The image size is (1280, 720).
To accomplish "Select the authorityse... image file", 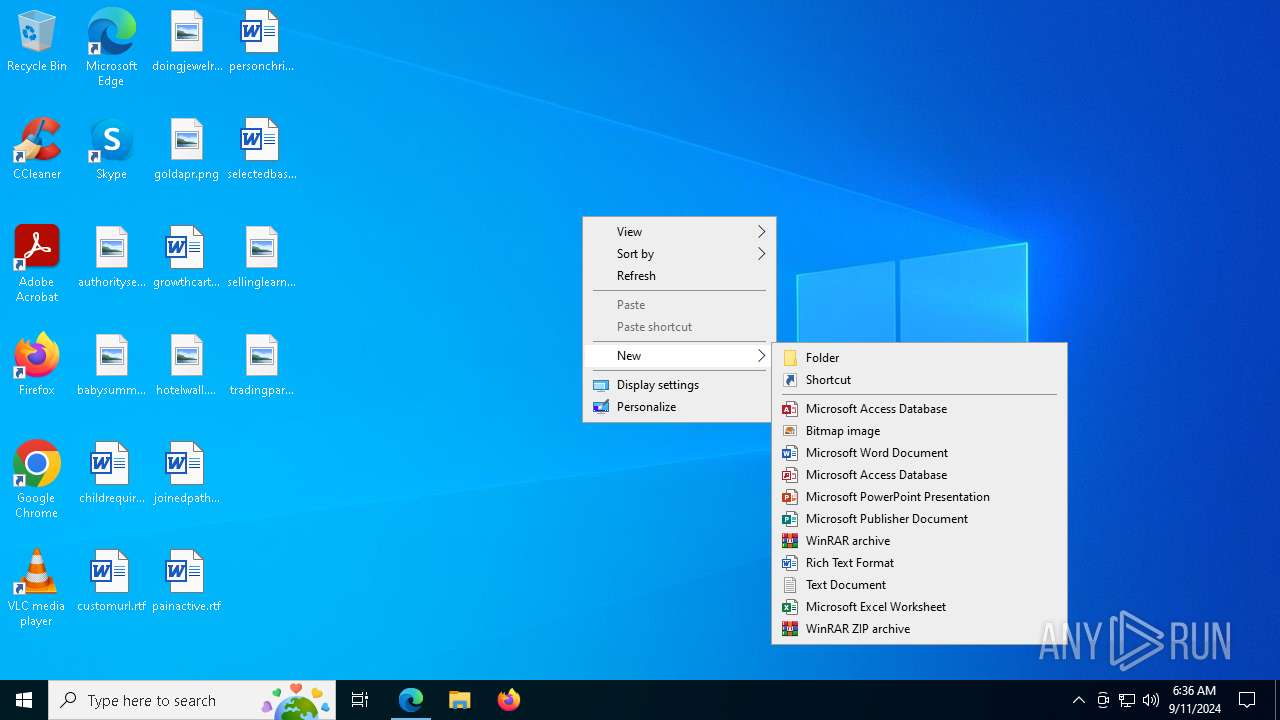I will point(111,258).
